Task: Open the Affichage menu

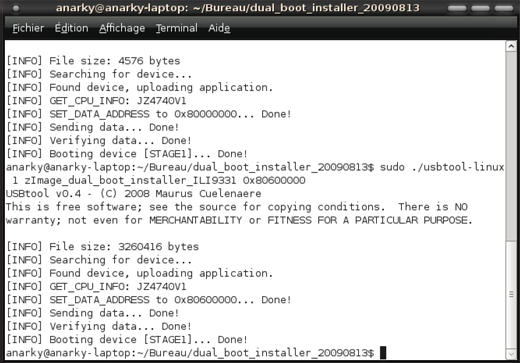Action: click(122, 29)
